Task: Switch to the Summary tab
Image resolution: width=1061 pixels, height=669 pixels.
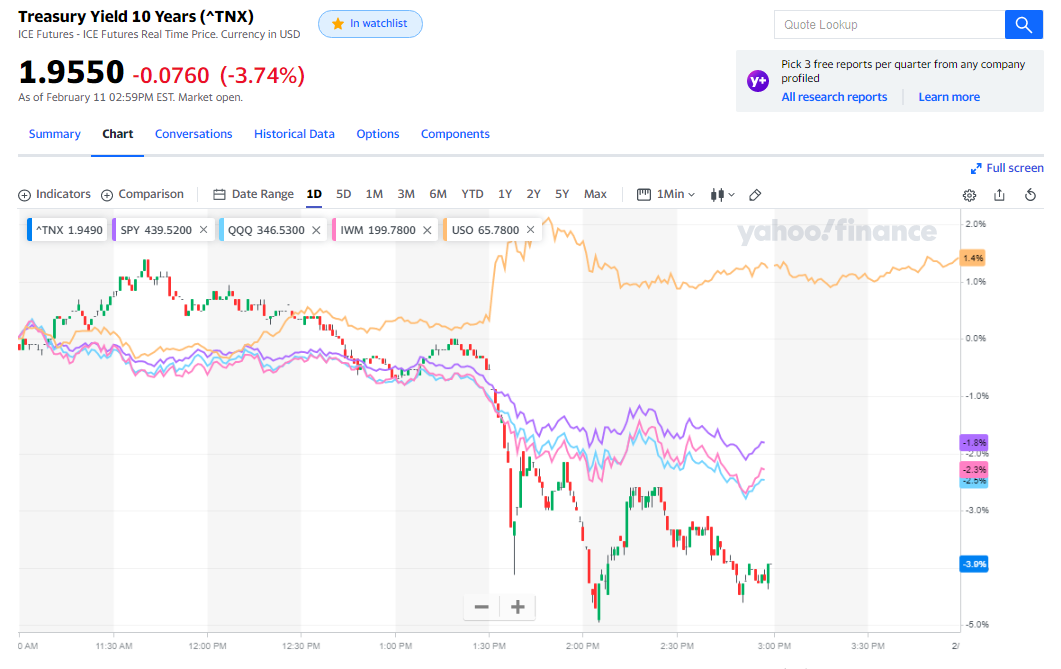Action: click(54, 134)
